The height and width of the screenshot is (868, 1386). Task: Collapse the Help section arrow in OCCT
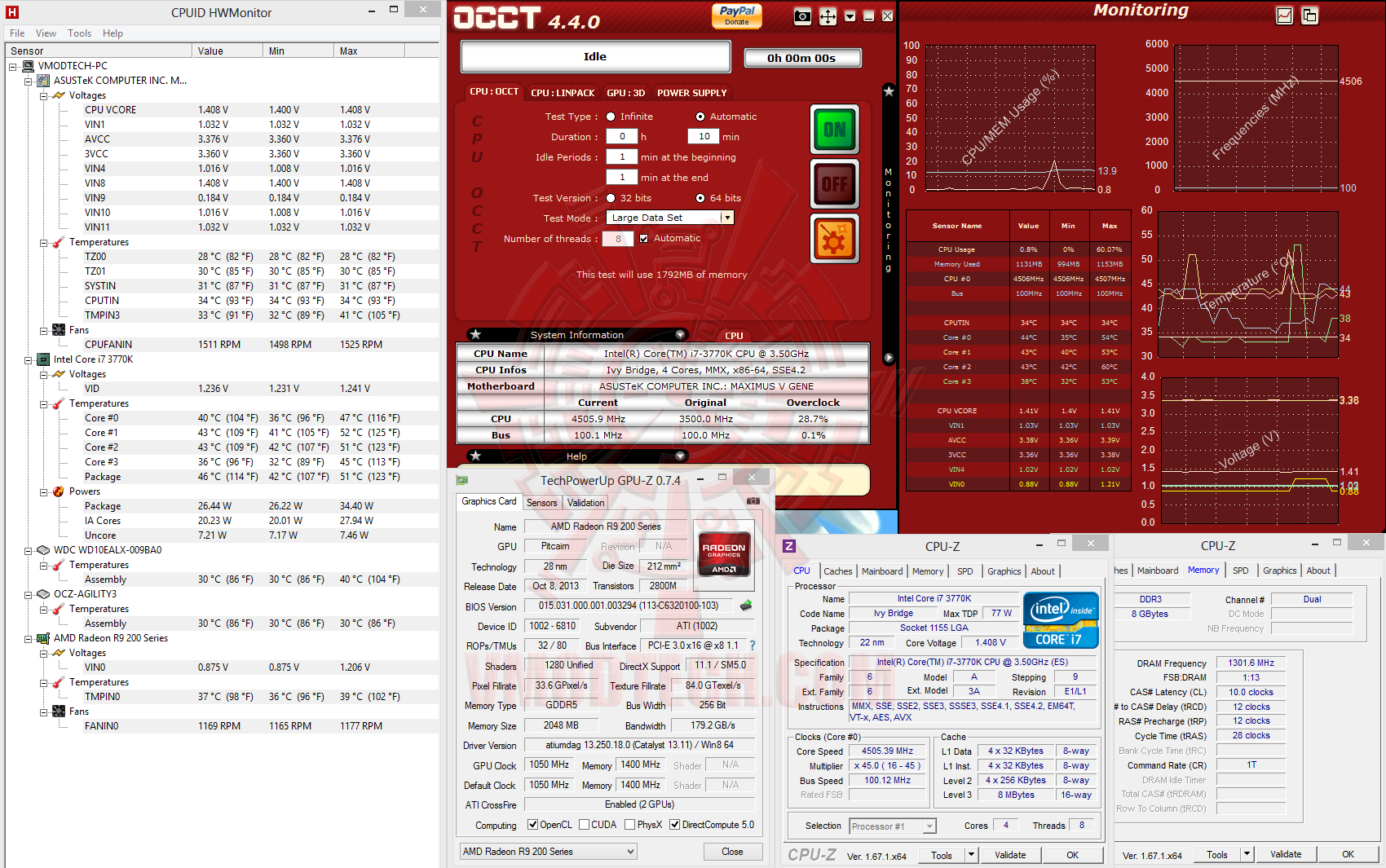pos(680,456)
